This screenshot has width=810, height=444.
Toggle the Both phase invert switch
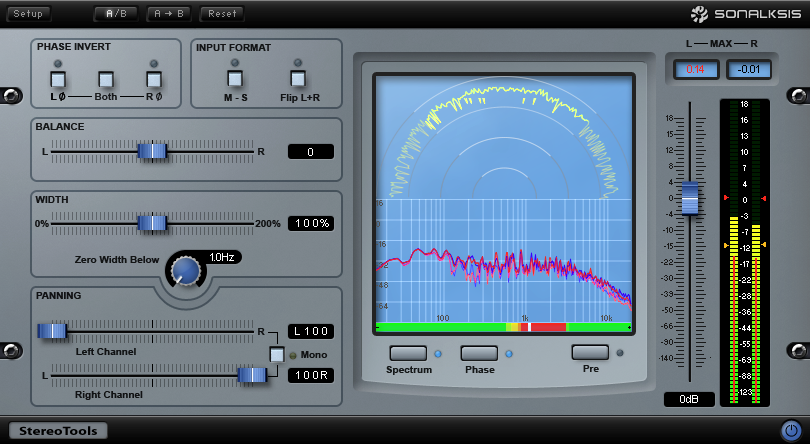(105, 79)
